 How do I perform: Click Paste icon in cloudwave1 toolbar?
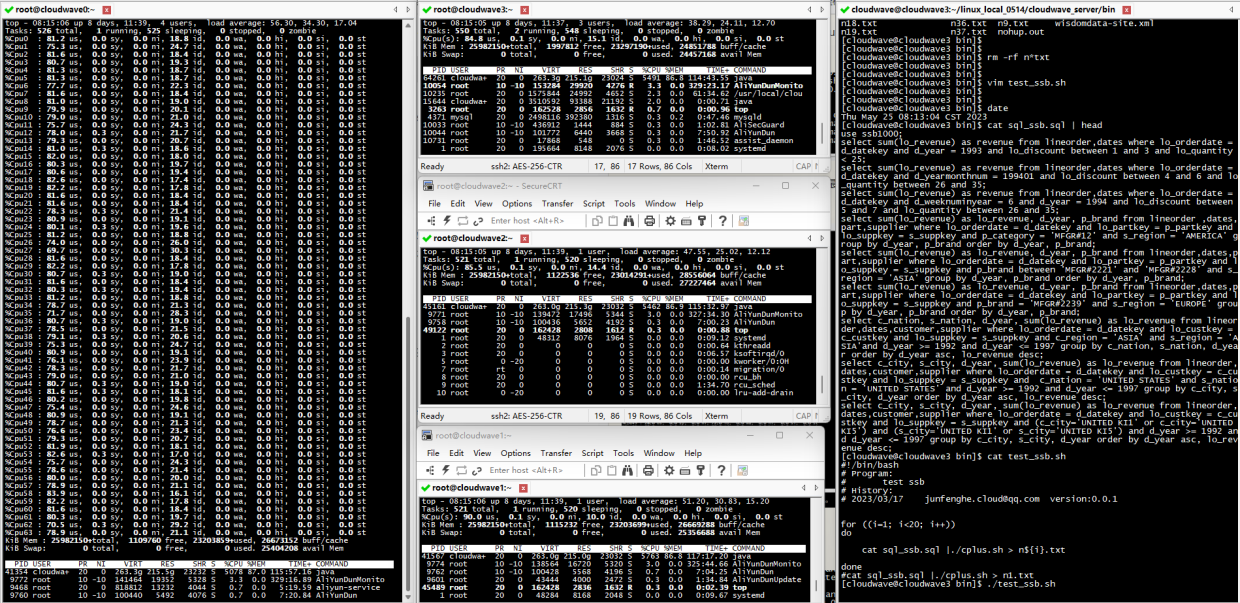612,470
